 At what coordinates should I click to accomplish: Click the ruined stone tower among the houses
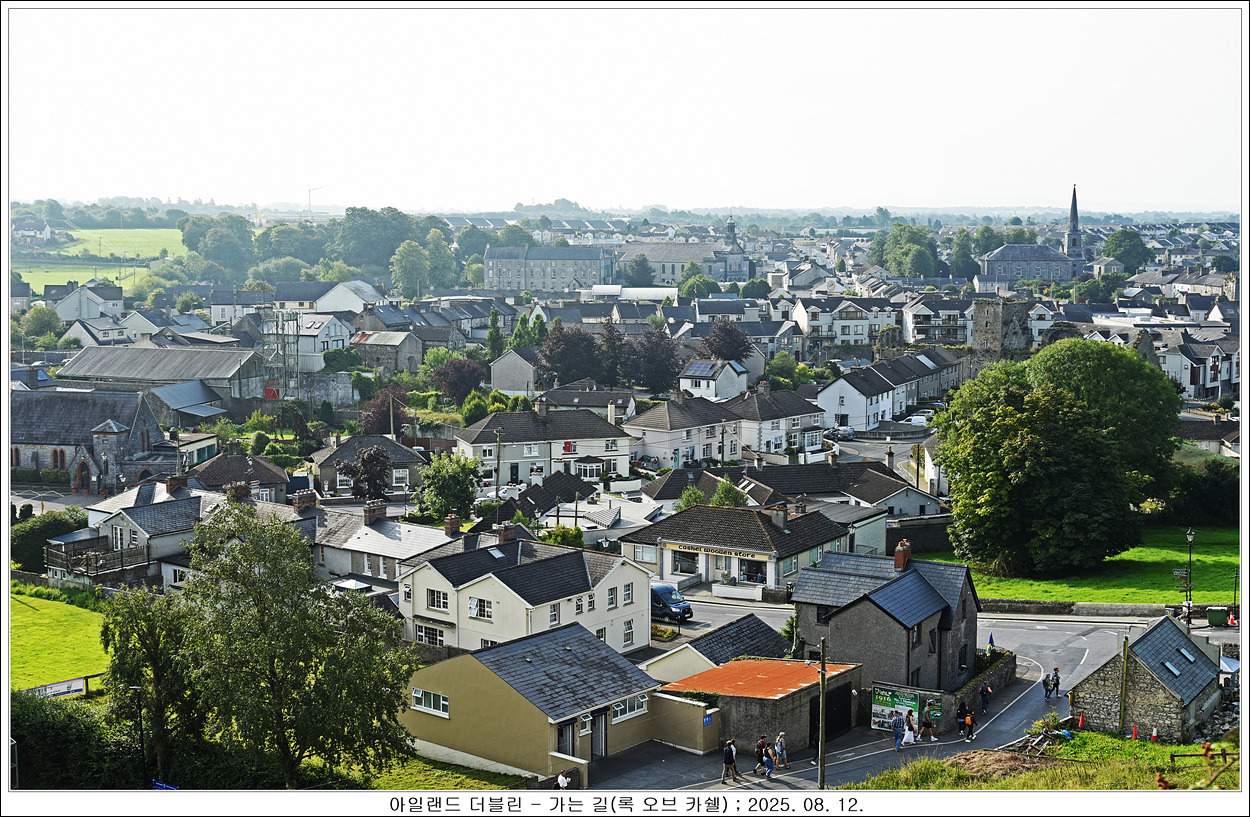[999, 325]
